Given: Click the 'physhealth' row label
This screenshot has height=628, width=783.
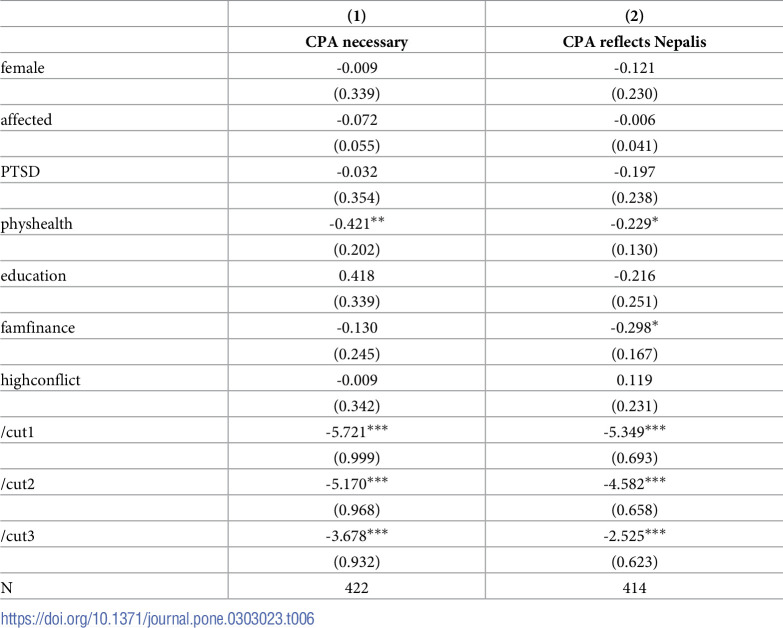Looking at the screenshot, I should [36, 224].
